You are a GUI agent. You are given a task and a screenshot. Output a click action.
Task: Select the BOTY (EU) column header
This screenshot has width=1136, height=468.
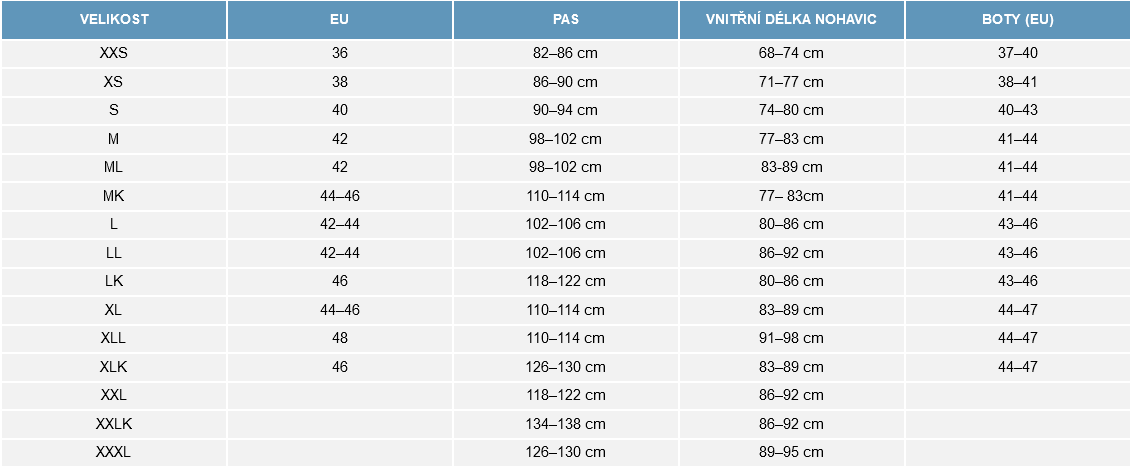[x=1017, y=20]
